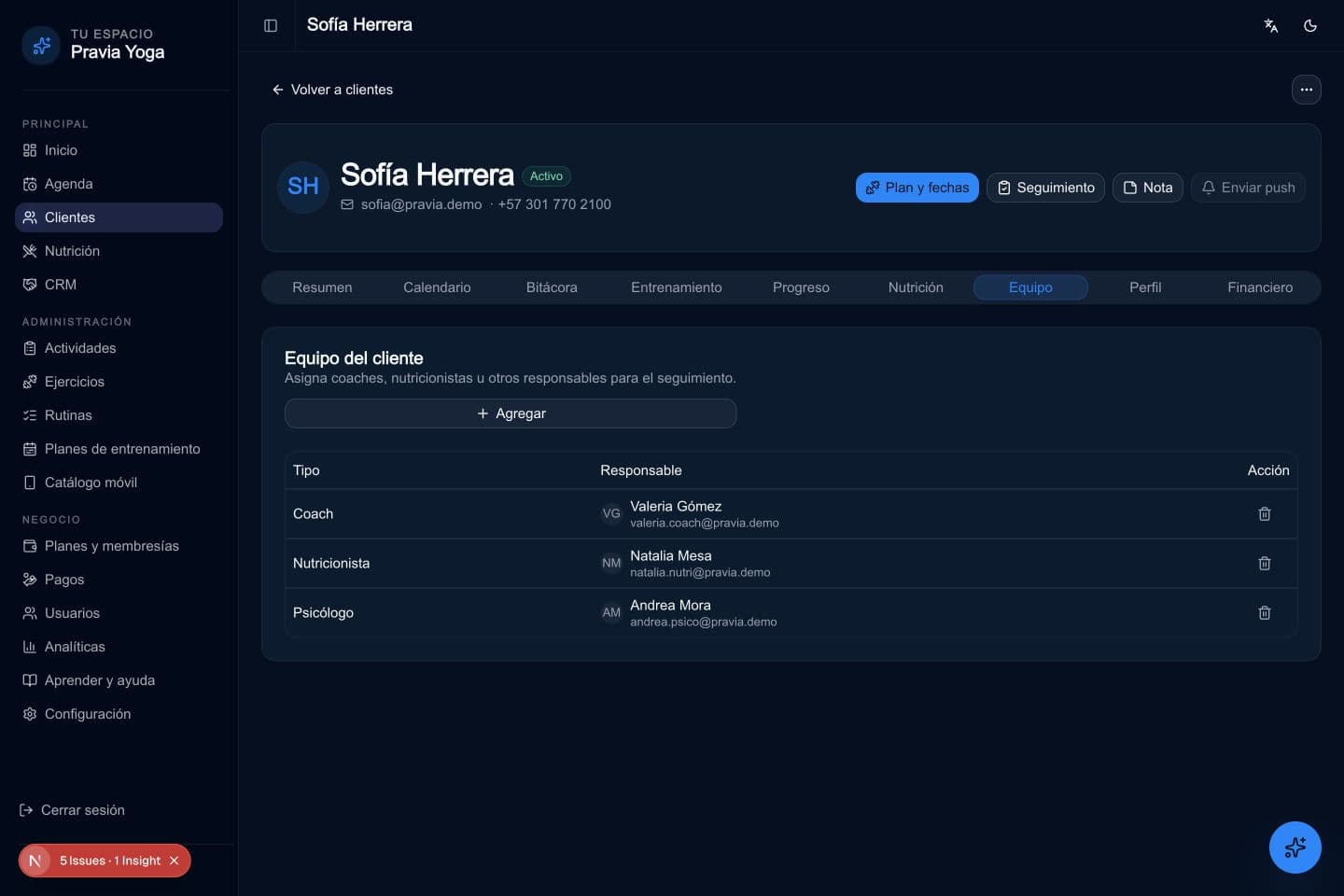Image resolution: width=1344 pixels, height=896 pixels.
Task: Open Rutinas in sidebar
Action: pos(119,415)
